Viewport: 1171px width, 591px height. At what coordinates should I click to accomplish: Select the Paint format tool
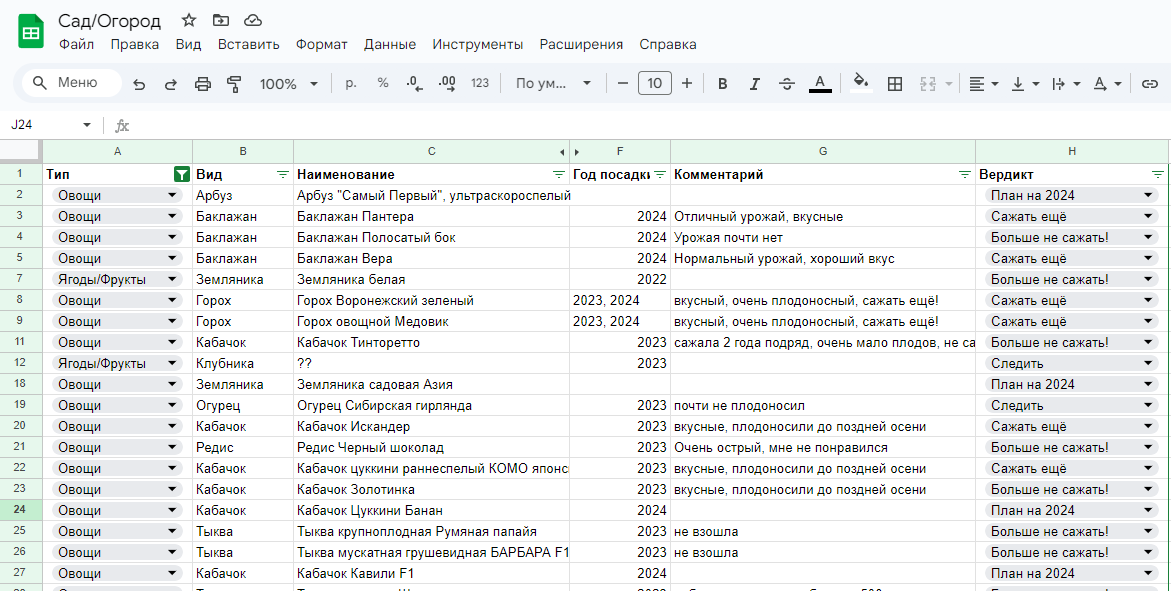point(235,83)
